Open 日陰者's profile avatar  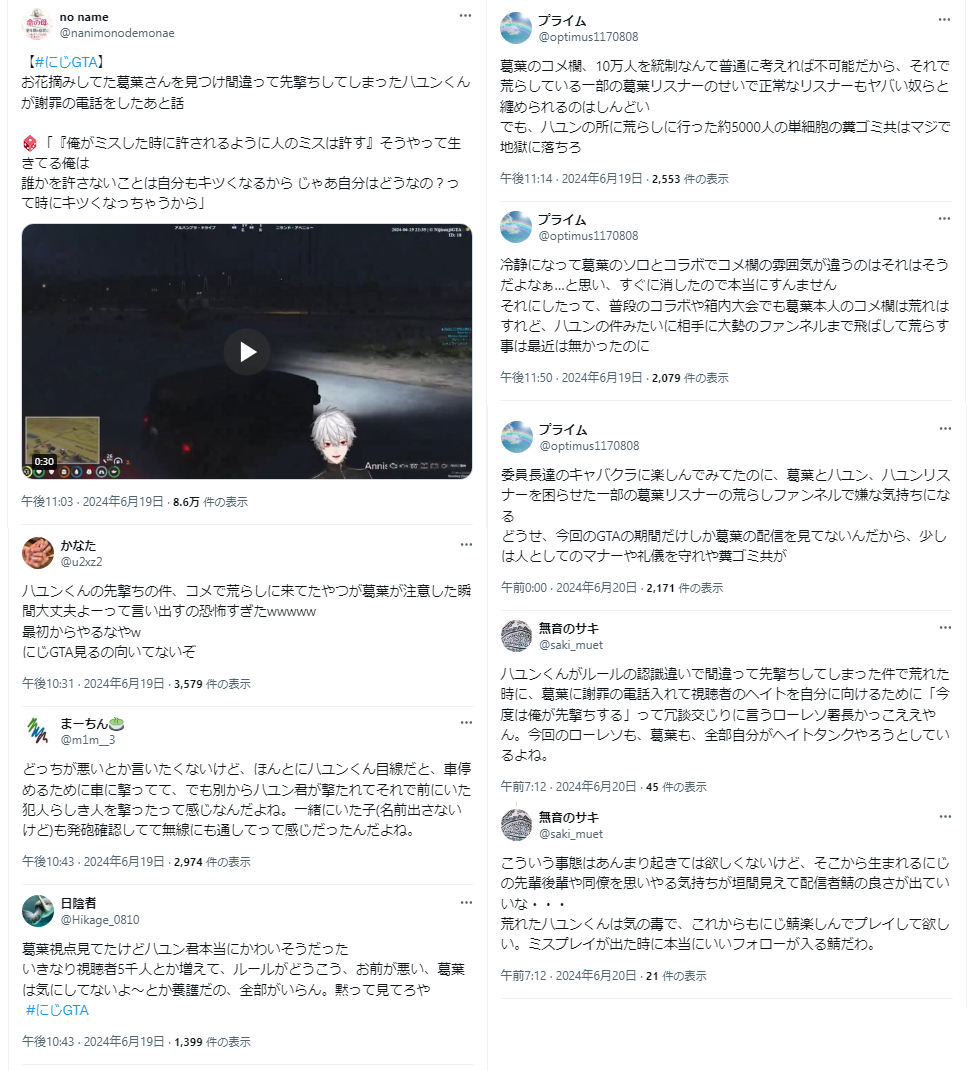(38, 911)
